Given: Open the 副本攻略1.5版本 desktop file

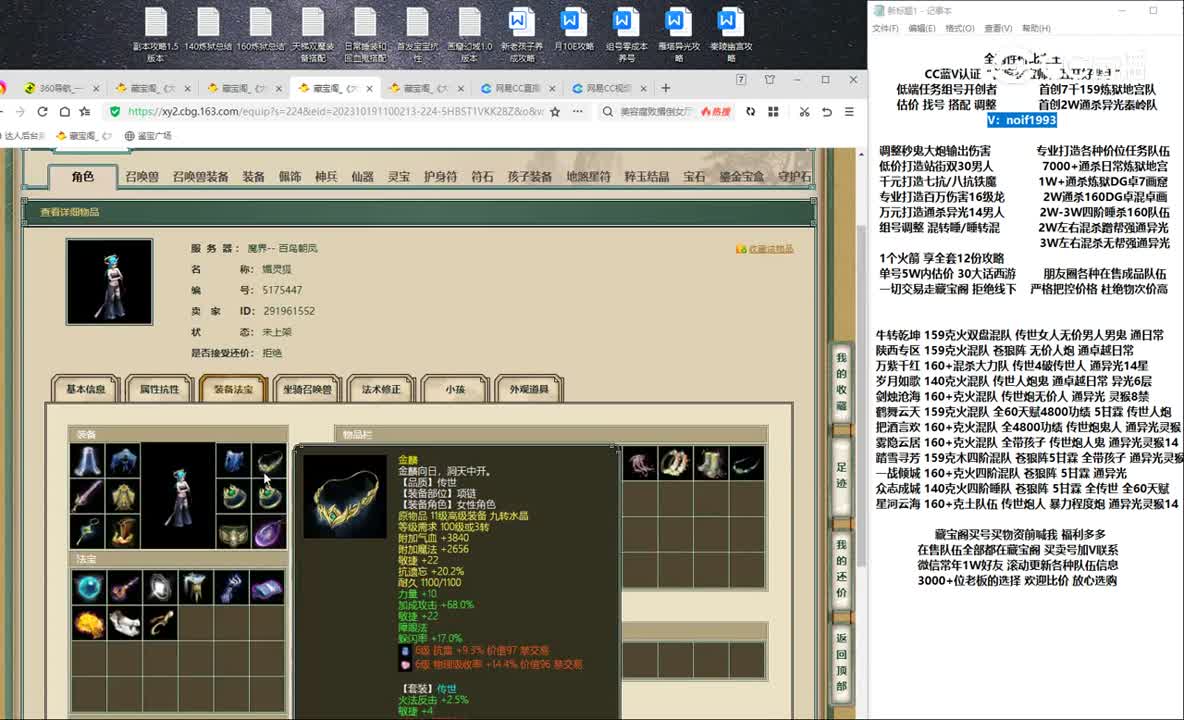Looking at the screenshot, I should (x=156, y=34).
